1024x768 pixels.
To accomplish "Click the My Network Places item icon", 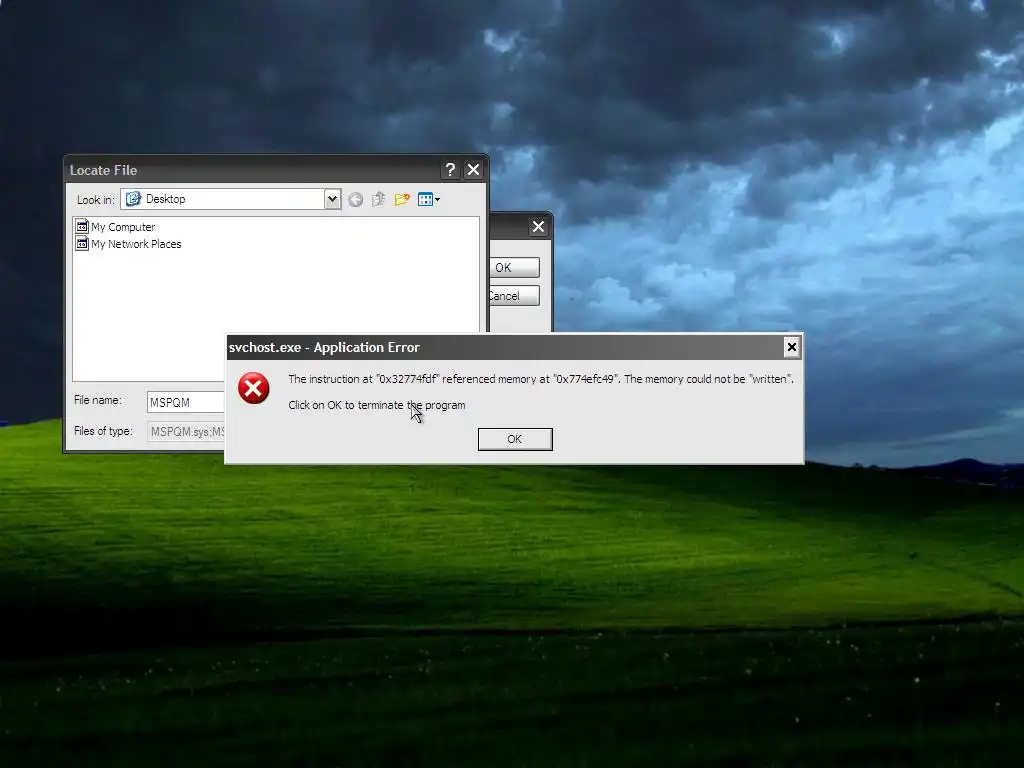I will (x=82, y=244).
